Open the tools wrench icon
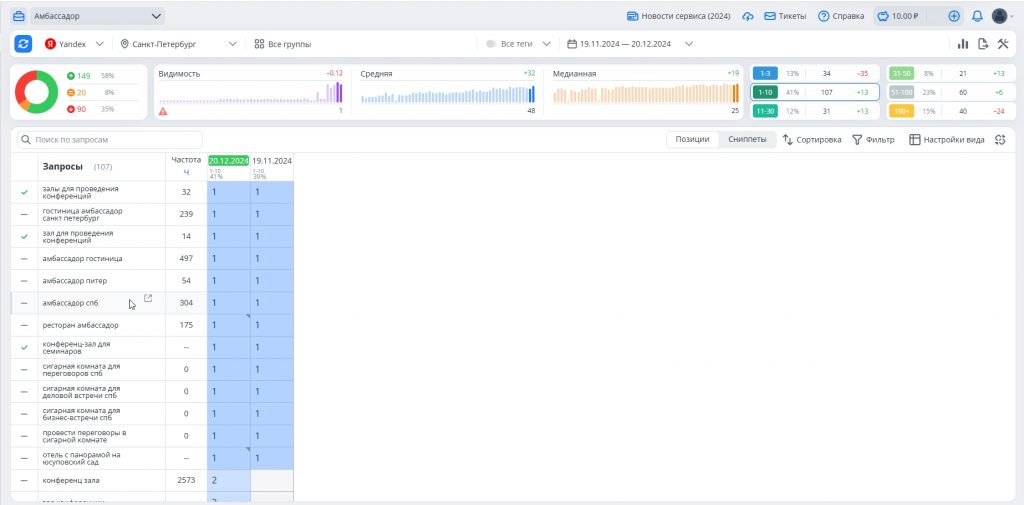1024x505 pixels. [1002, 44]
